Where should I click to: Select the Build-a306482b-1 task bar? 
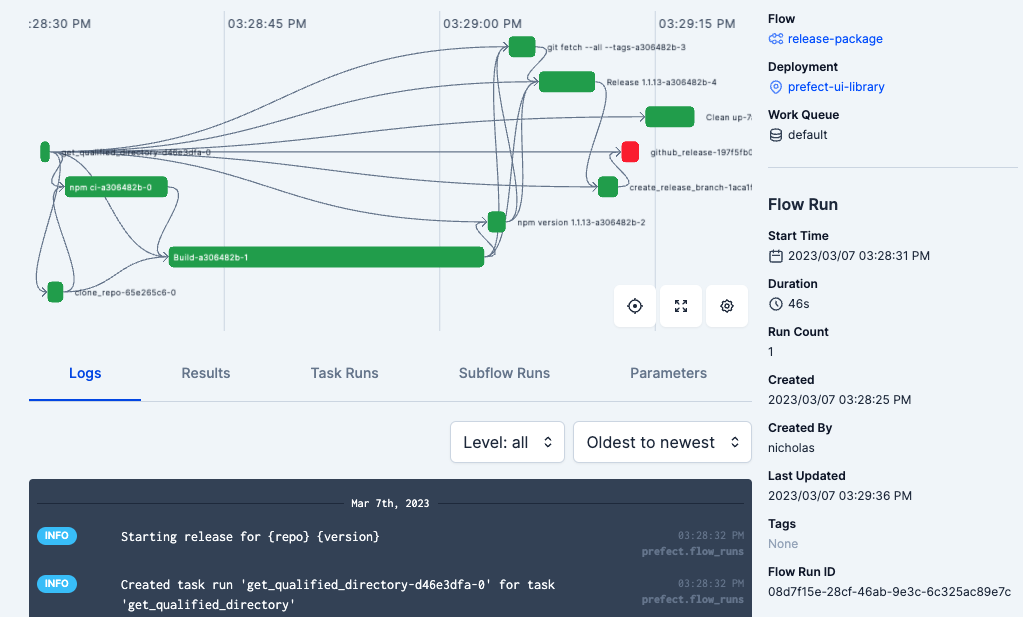click(x=326, y=257)
